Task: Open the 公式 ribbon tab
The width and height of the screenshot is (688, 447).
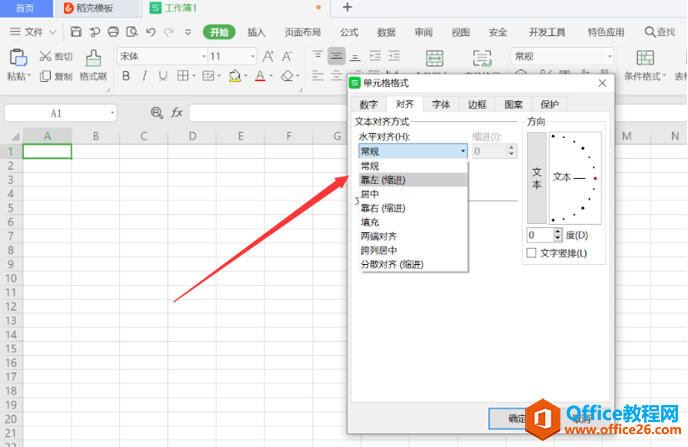Action: (349, 32)
